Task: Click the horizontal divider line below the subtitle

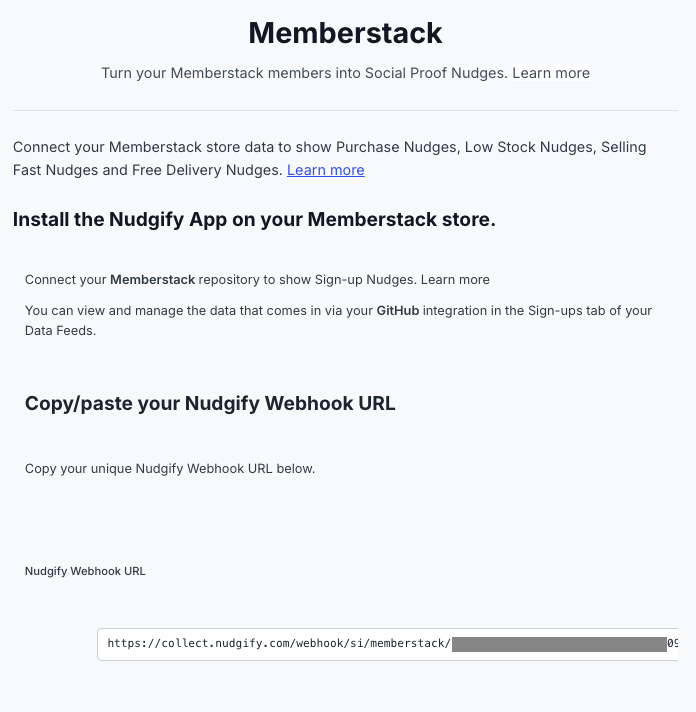Action: tap(345, 110)
